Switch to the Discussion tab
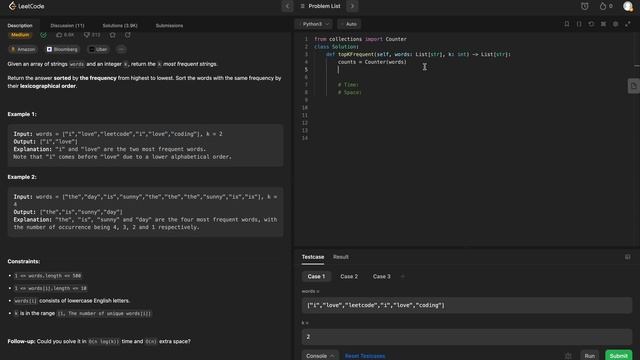 [x=67, y=25]
